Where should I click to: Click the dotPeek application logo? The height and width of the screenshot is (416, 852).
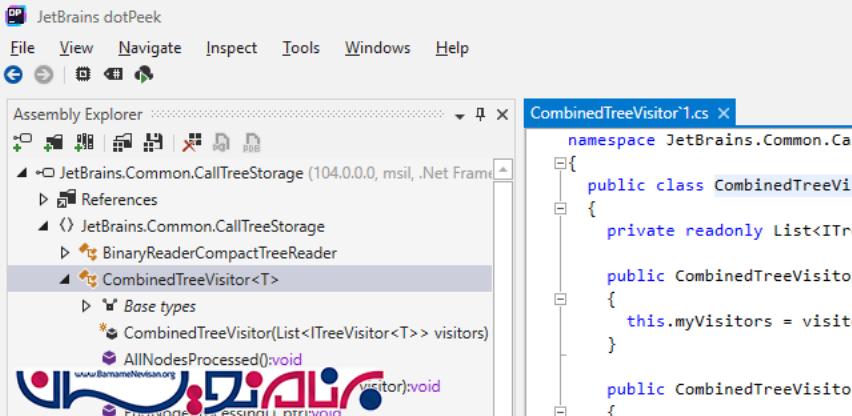click(x=15, y=15)
